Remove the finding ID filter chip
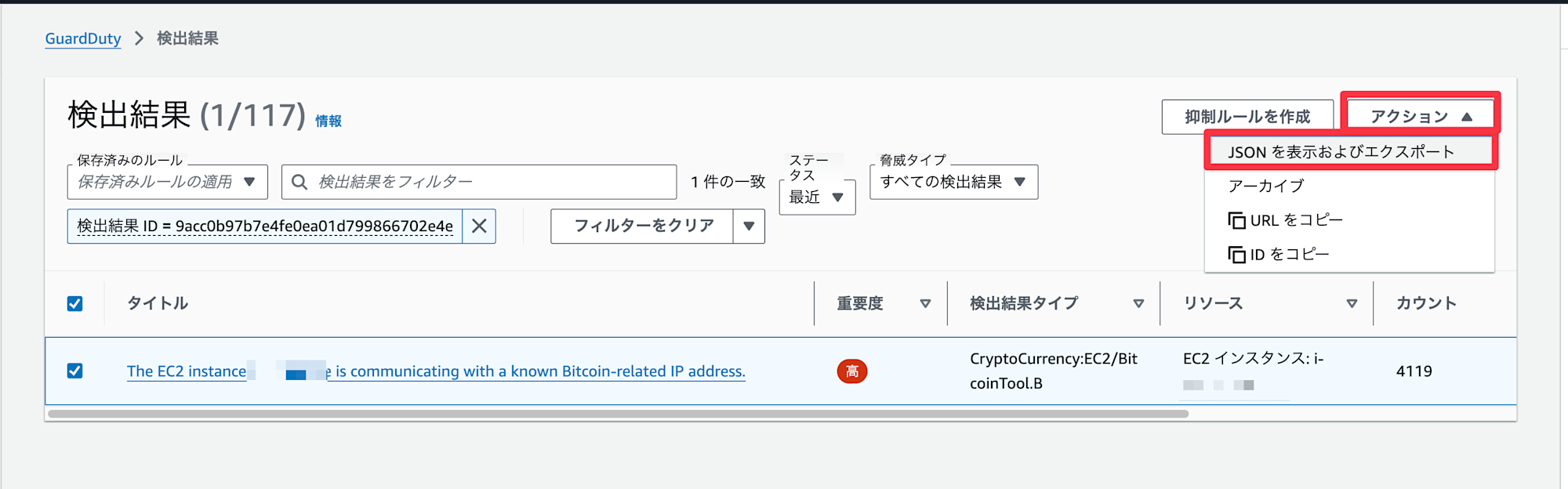This screenshot has height=489, width=1568. (x=479, y=226)
